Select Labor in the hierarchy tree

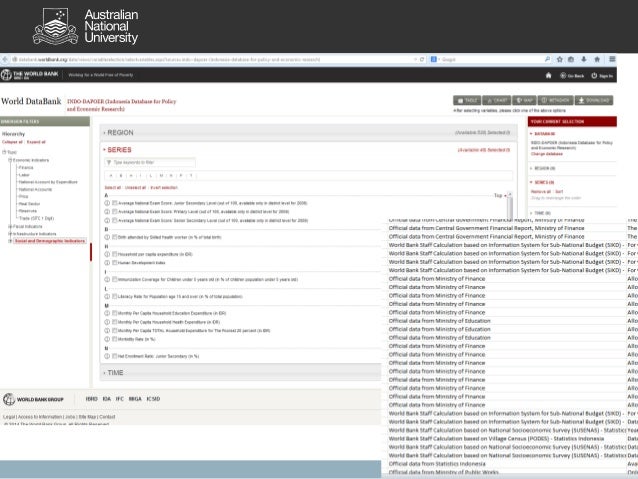pyautogui.click(x=24, y=175)
